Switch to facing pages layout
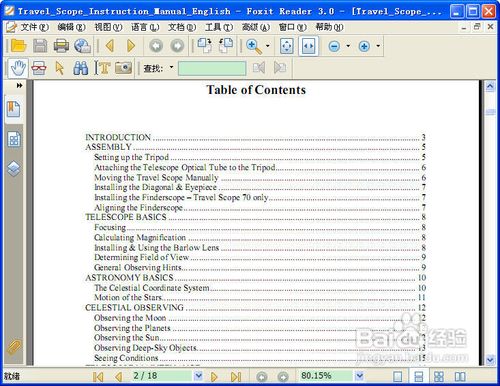The image size is (500, 386). point(460,377)
